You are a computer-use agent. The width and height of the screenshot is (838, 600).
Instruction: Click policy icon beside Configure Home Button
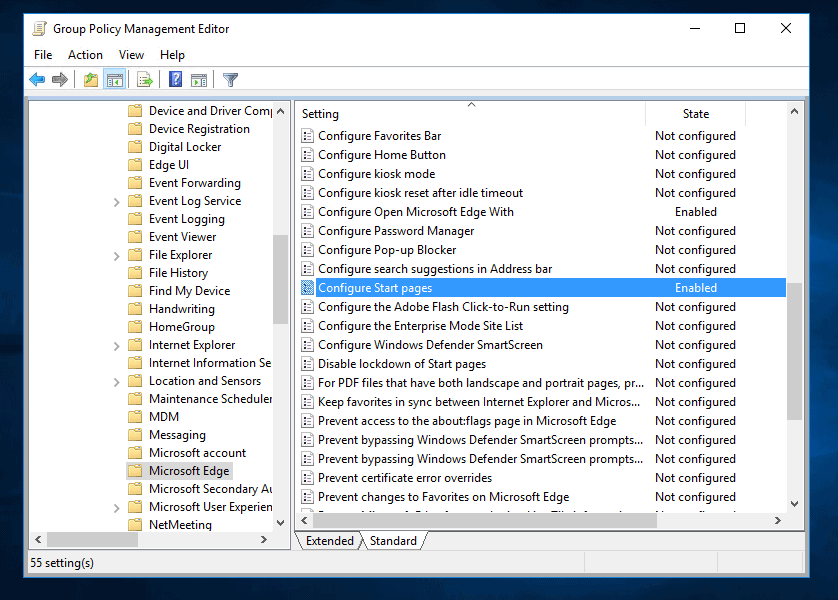coord(307,155)
